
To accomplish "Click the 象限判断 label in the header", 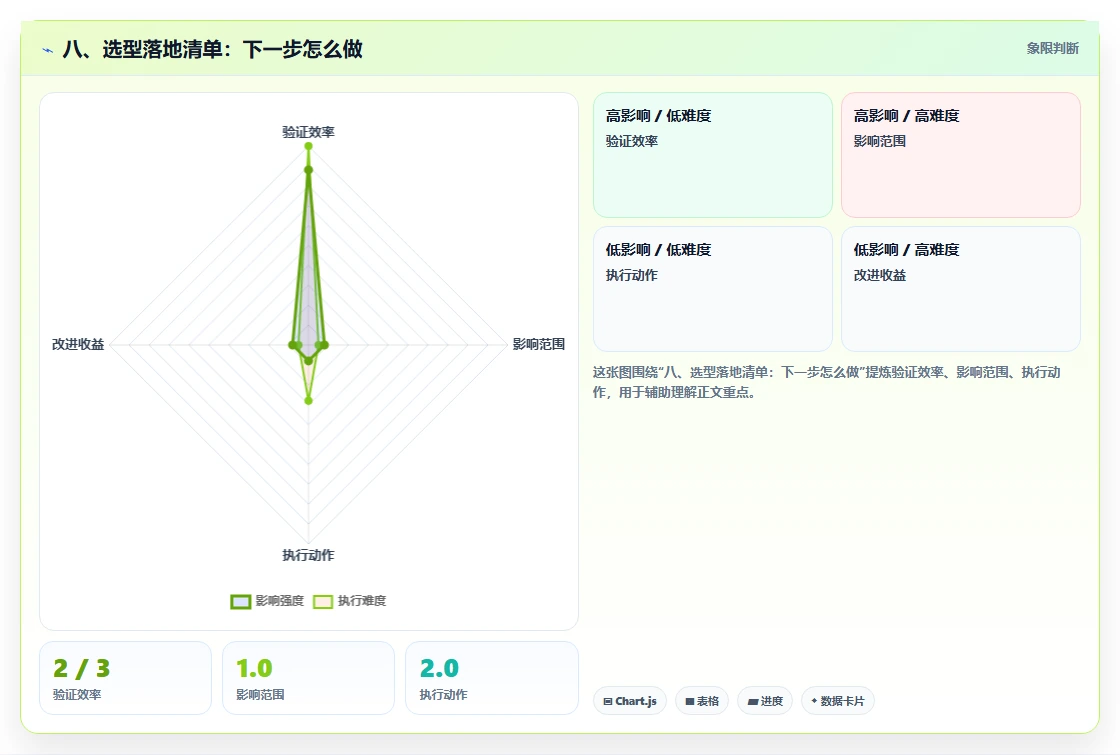I will point(1052,49).
